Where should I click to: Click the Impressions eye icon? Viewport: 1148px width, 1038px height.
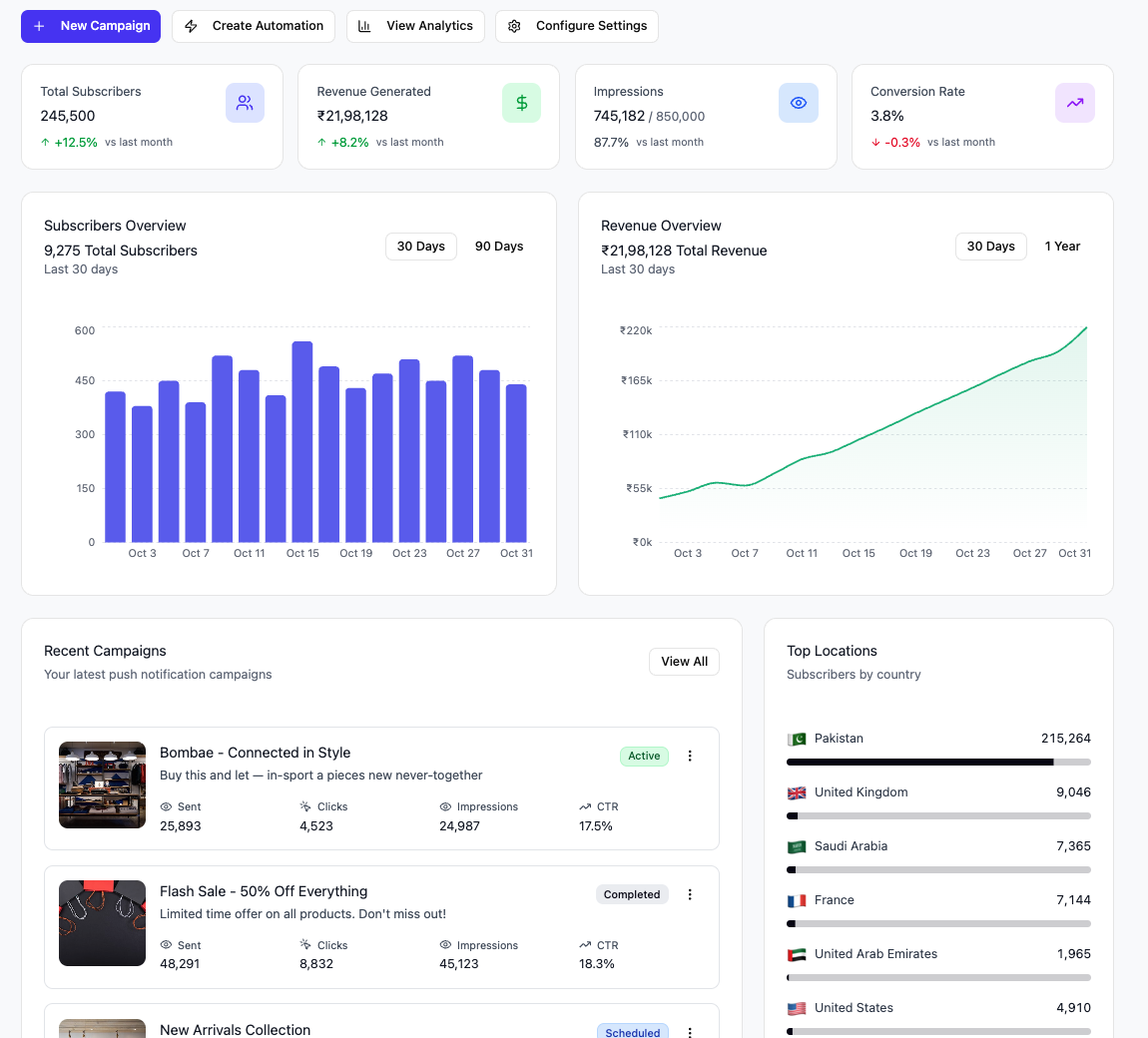click(798, 103)
